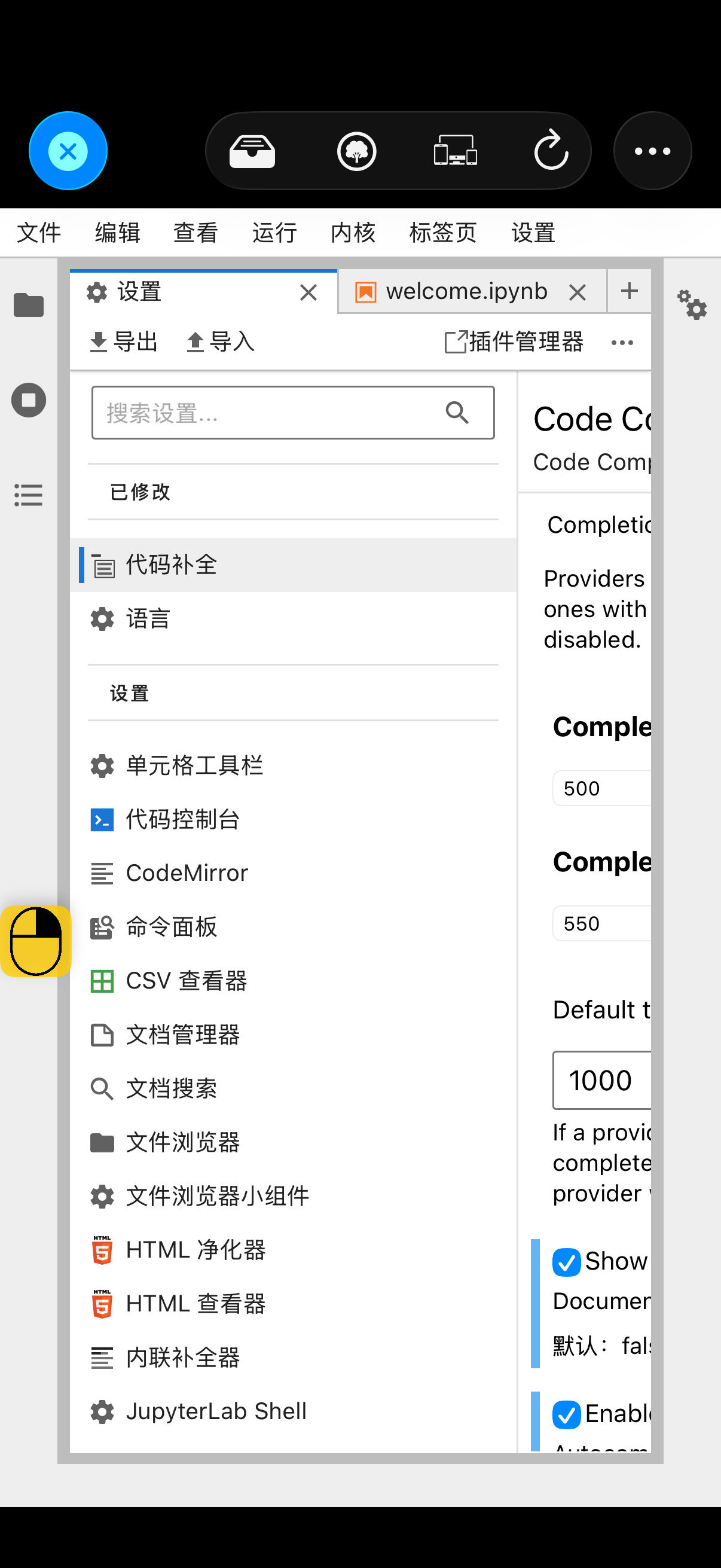Open the 插件管理器 link
The width and height of the screenshot is (721, 1568).
tap(514, 342)
